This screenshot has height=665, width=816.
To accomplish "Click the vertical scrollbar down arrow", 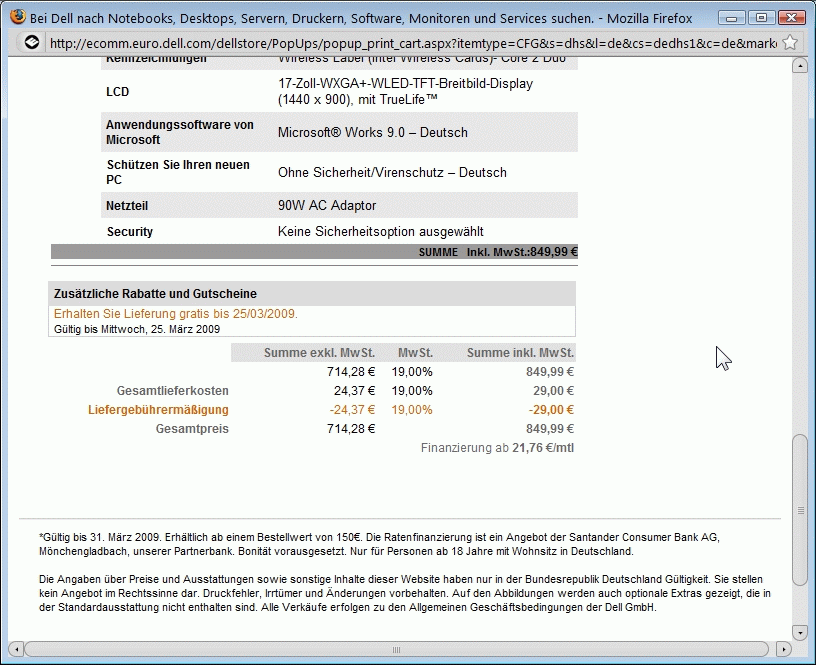I will pos(800,632).
